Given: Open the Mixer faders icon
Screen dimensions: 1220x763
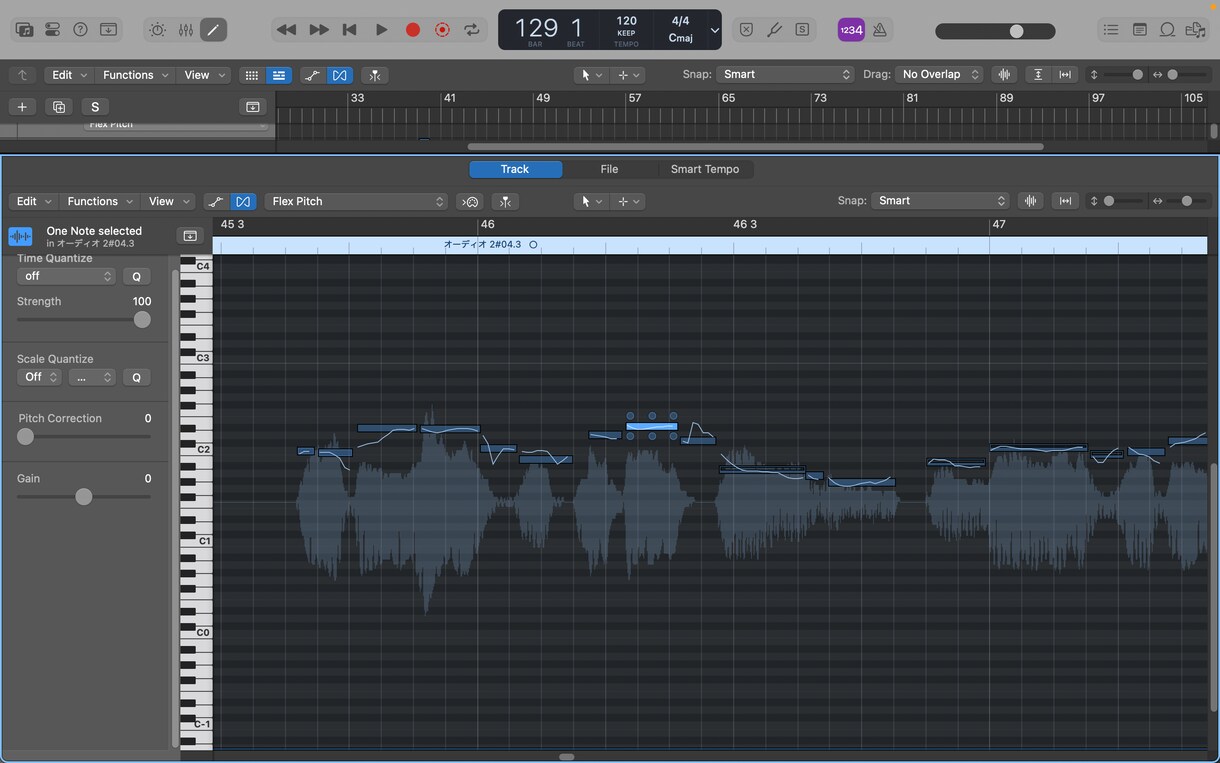Looking at the screenshot, I should click(186, 30).
